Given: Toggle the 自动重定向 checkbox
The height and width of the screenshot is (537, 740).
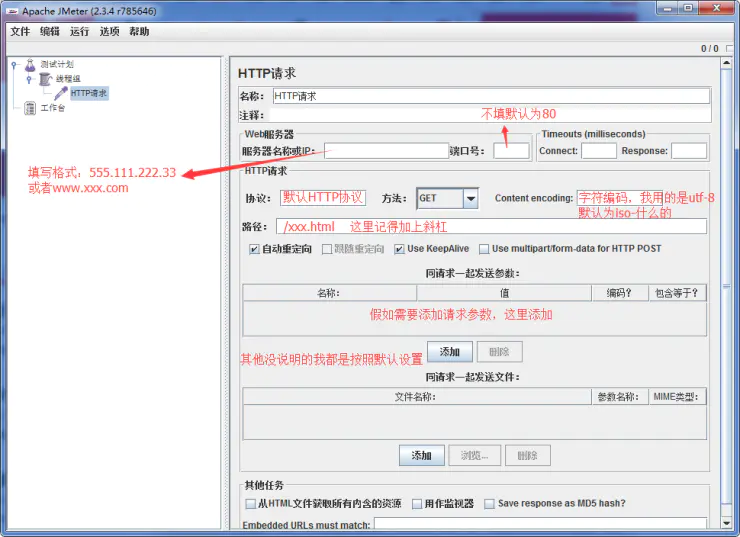Looking at the screenshot, I should 254,249.
